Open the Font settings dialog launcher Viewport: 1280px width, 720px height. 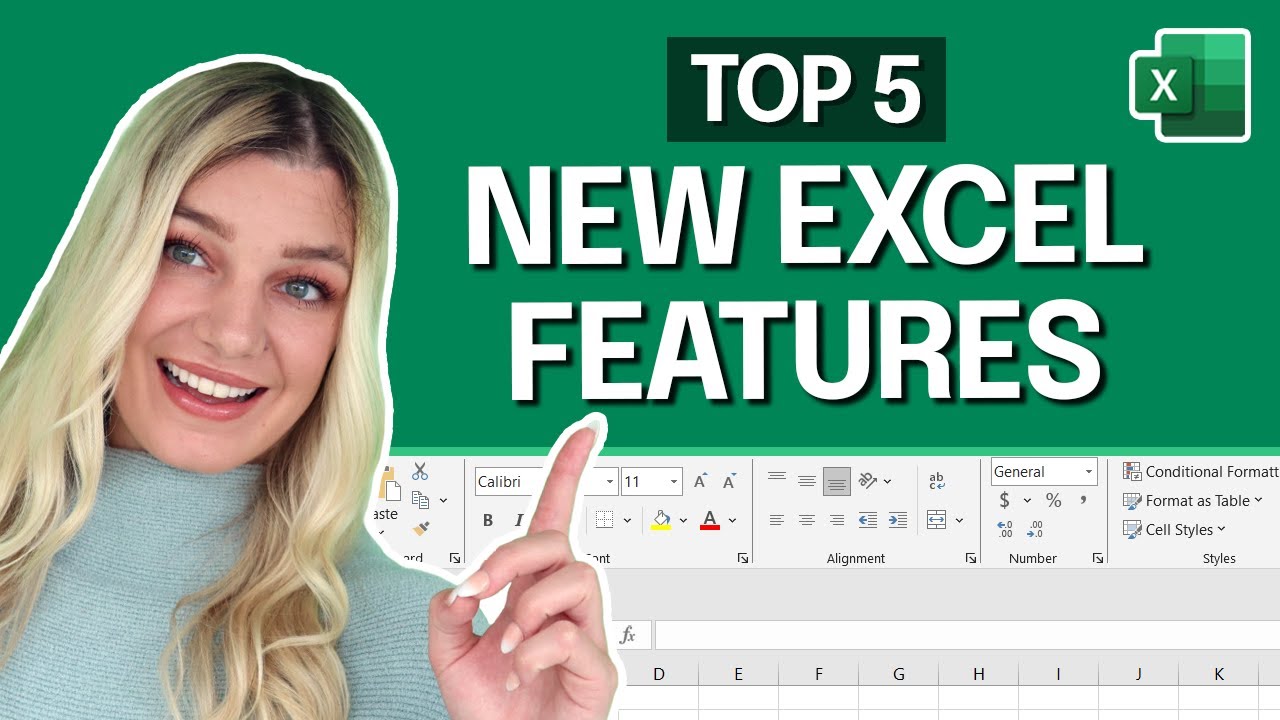742,558
